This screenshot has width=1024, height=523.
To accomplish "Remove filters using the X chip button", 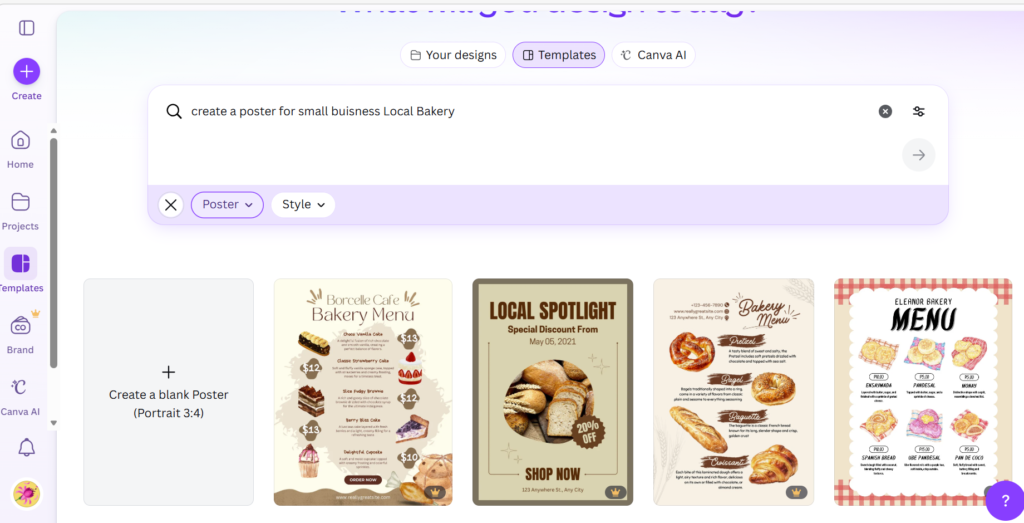I will 171,205.
